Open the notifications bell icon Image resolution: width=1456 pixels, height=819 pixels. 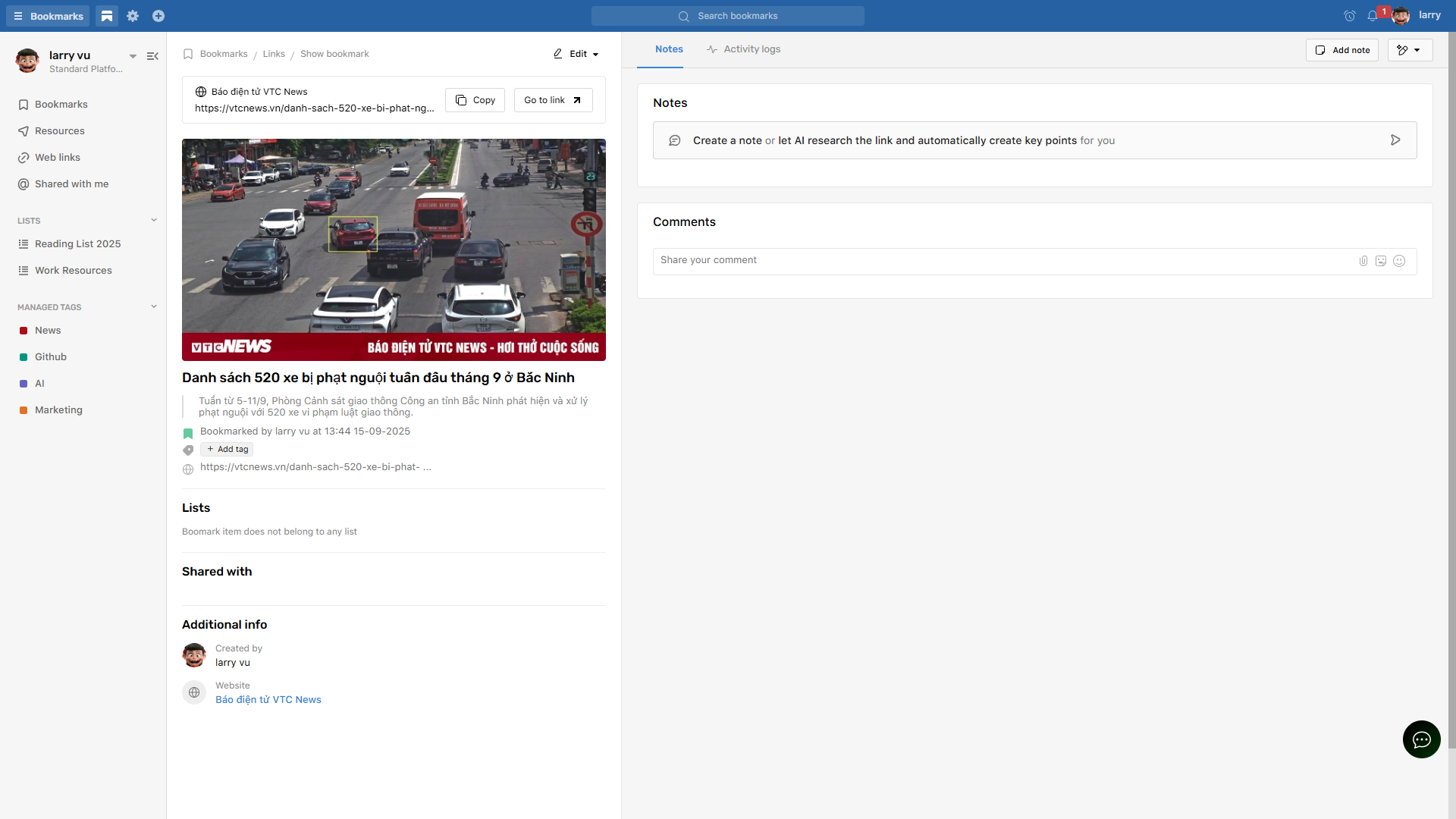(x=1373, y=16)
